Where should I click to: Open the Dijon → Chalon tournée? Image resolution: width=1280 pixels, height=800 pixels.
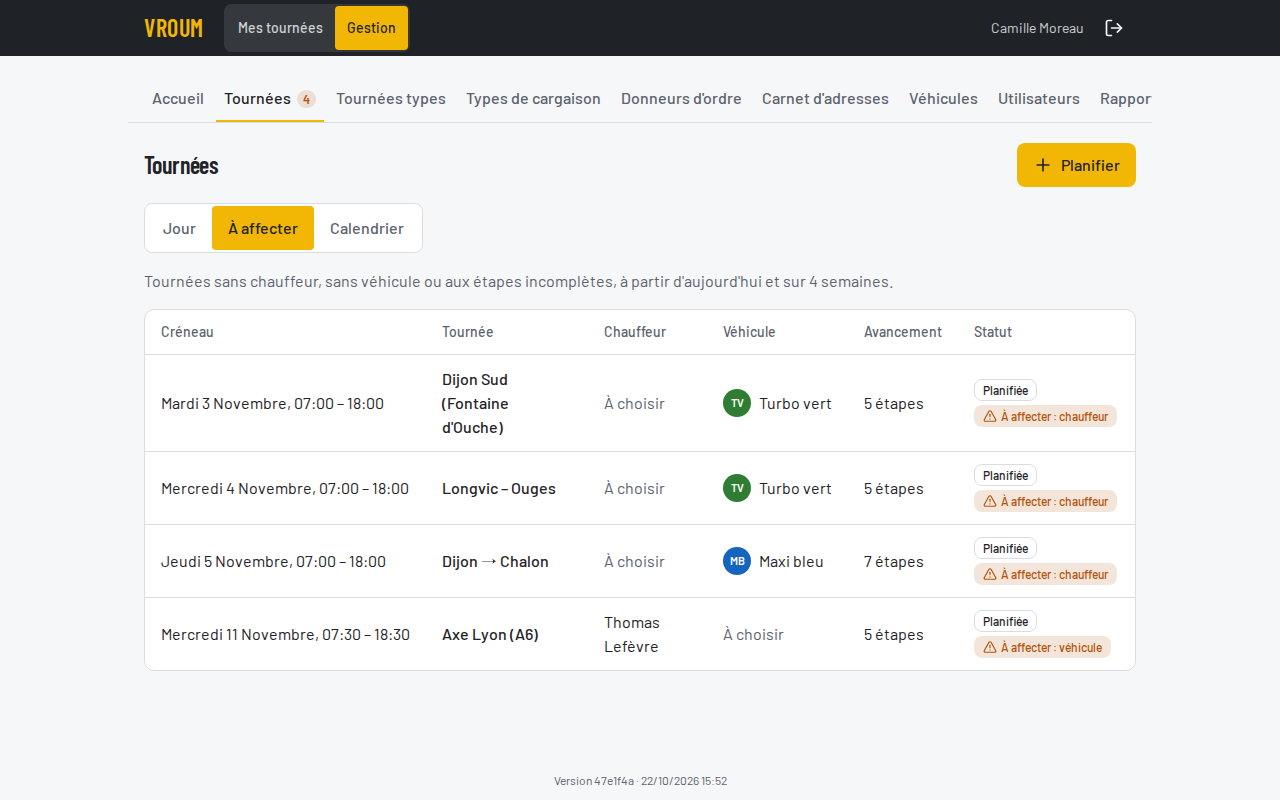tap(495, 561)
